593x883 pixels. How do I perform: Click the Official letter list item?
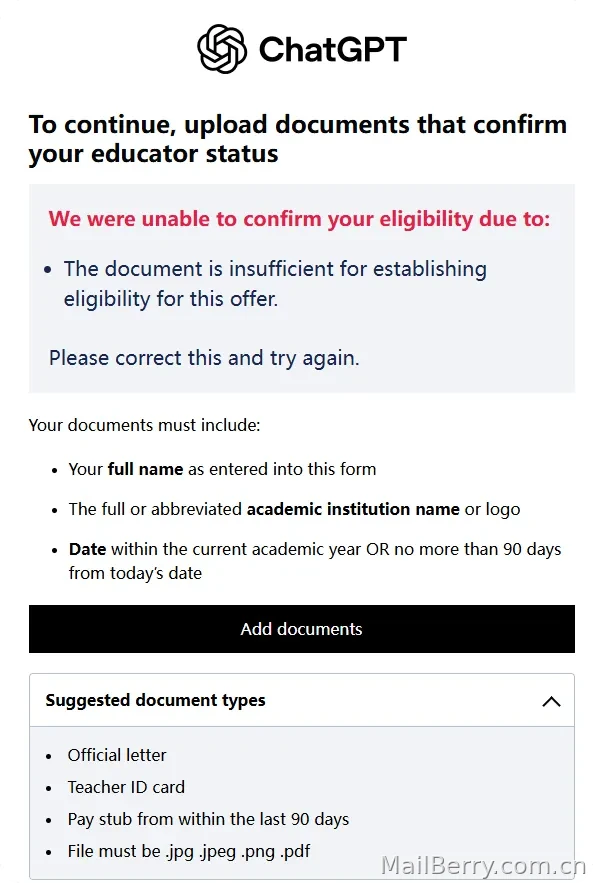point(117,755)
